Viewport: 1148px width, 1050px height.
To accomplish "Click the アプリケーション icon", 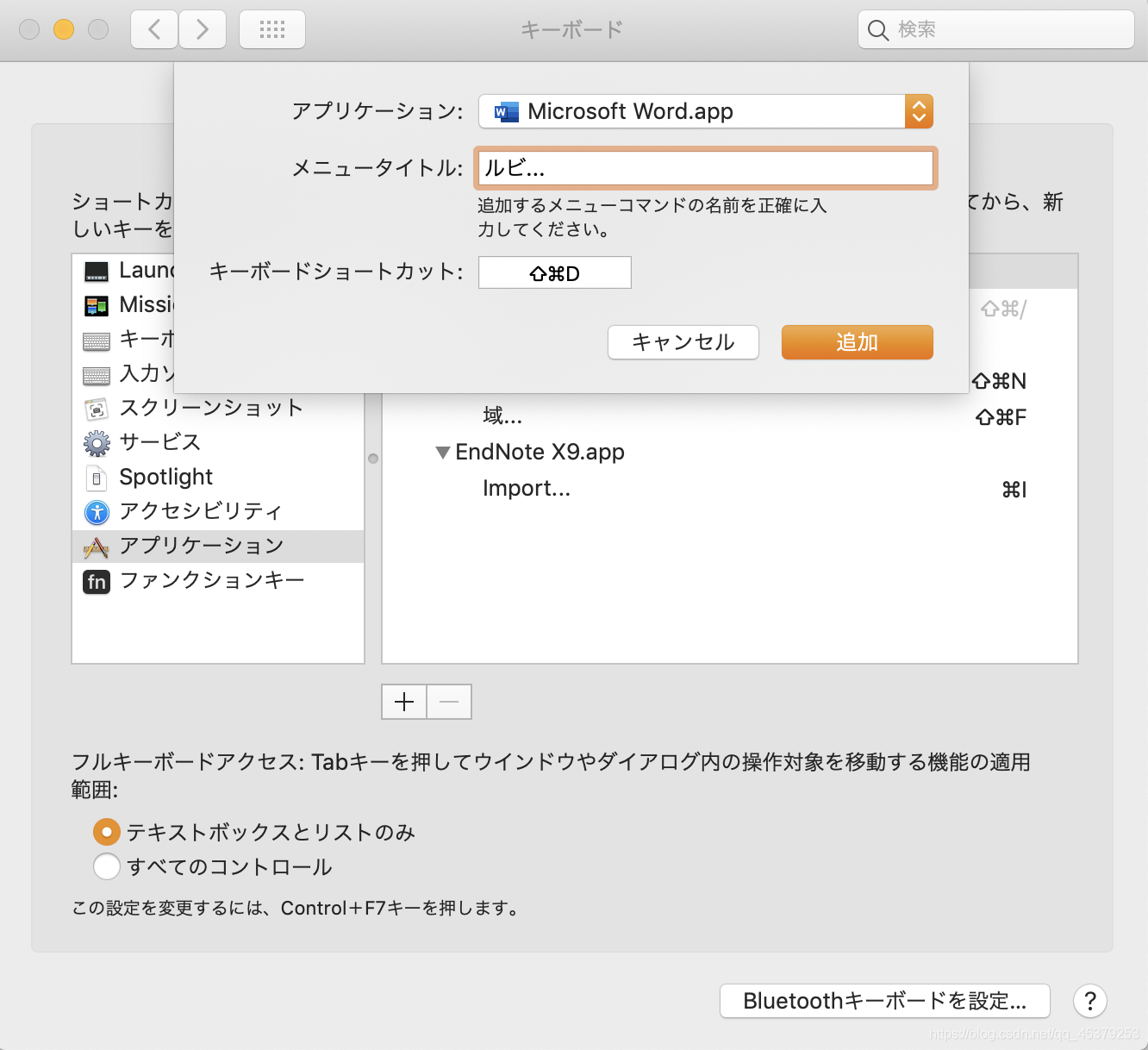I will click(x=97, y=547).
